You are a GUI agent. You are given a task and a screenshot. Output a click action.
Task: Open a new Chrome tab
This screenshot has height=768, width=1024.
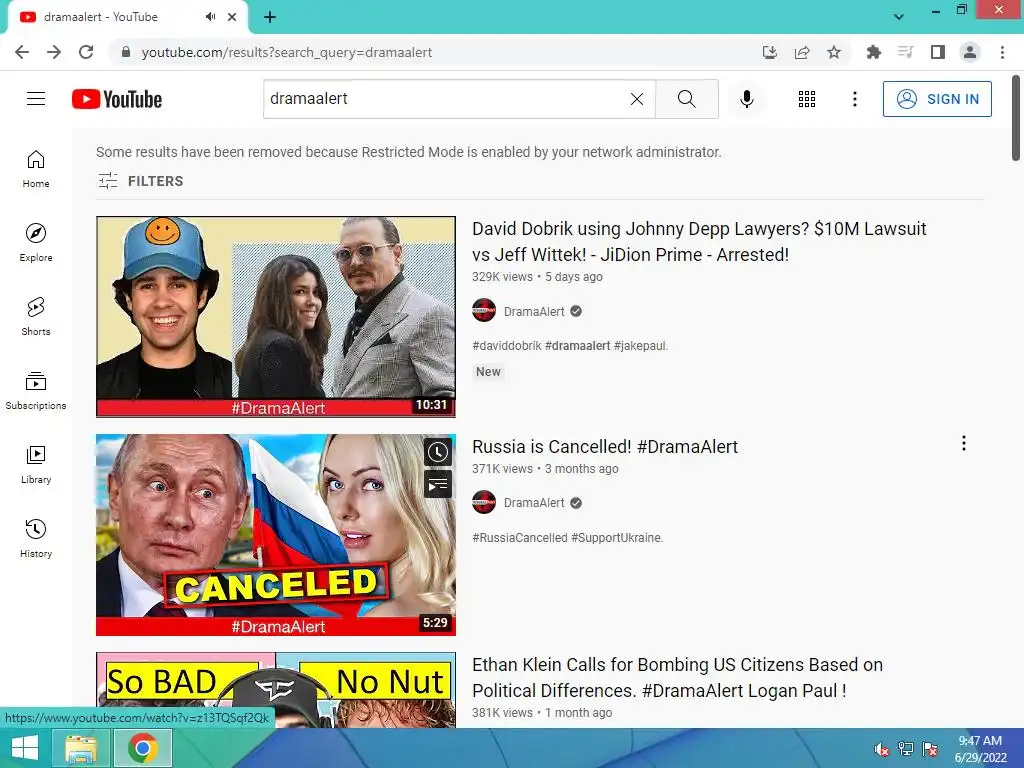270,17
